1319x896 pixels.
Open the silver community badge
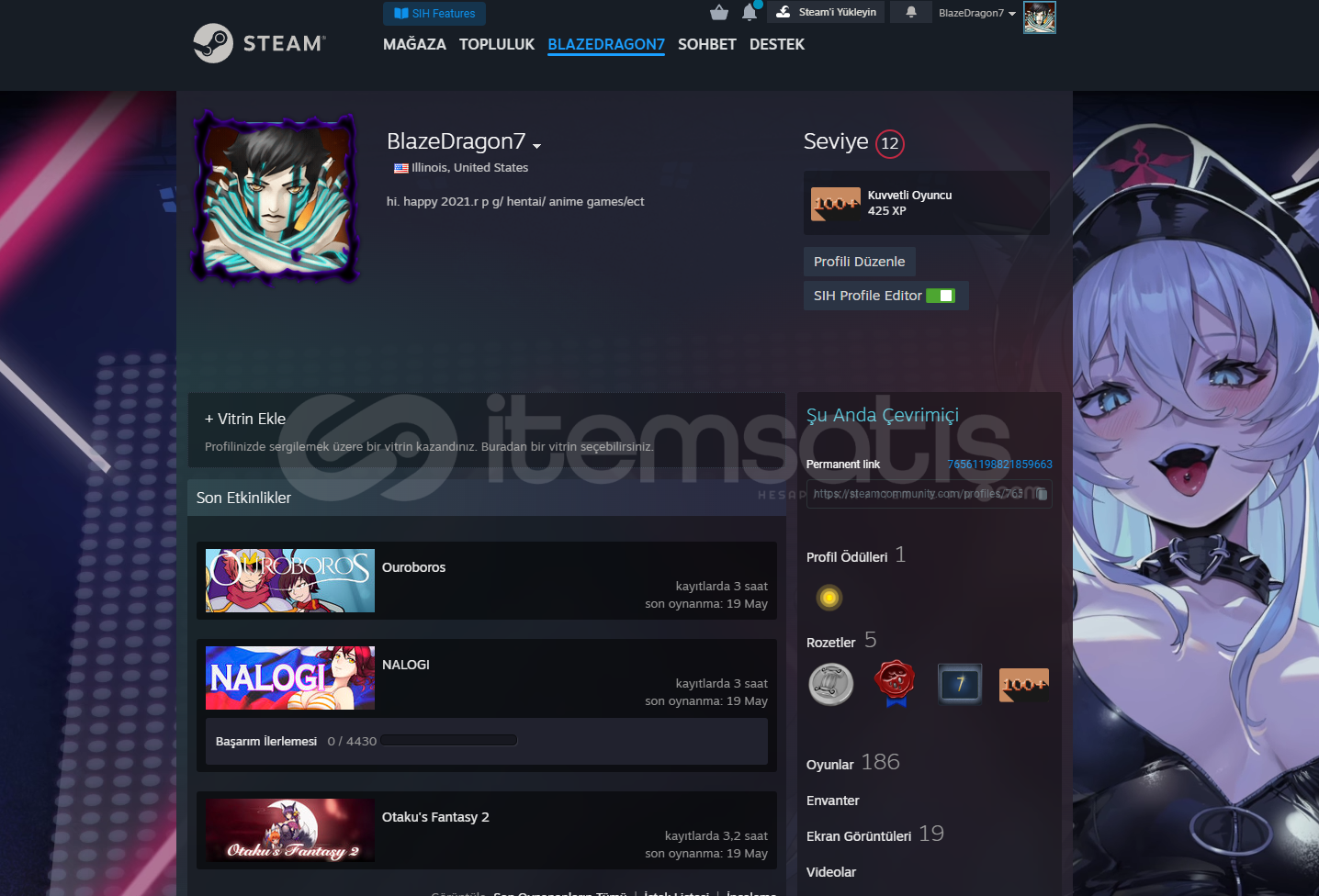pyautogui.click(x=831, y=684)
